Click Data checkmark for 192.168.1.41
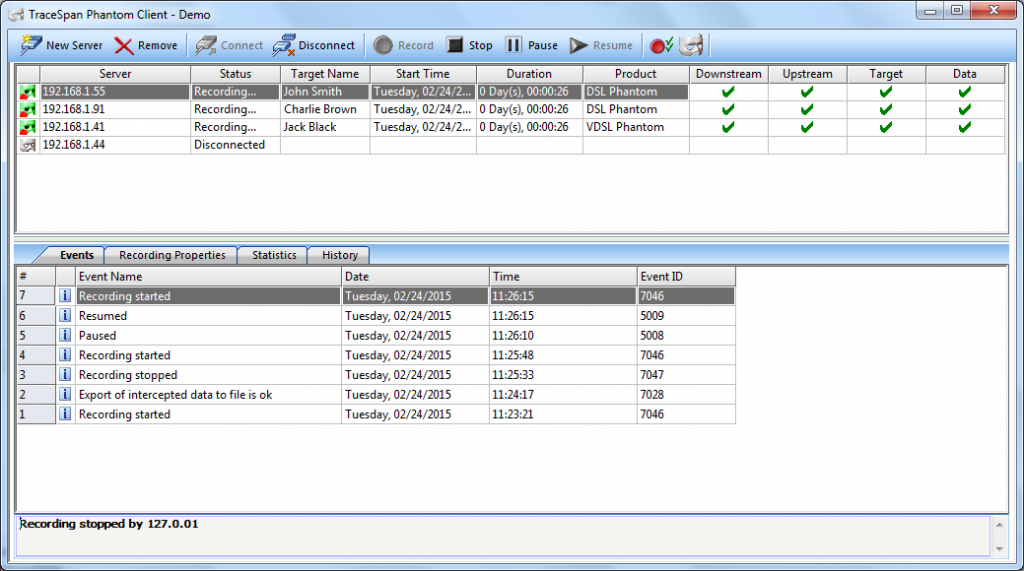The width and height of the screenshot is (1024, 571). 965,128
